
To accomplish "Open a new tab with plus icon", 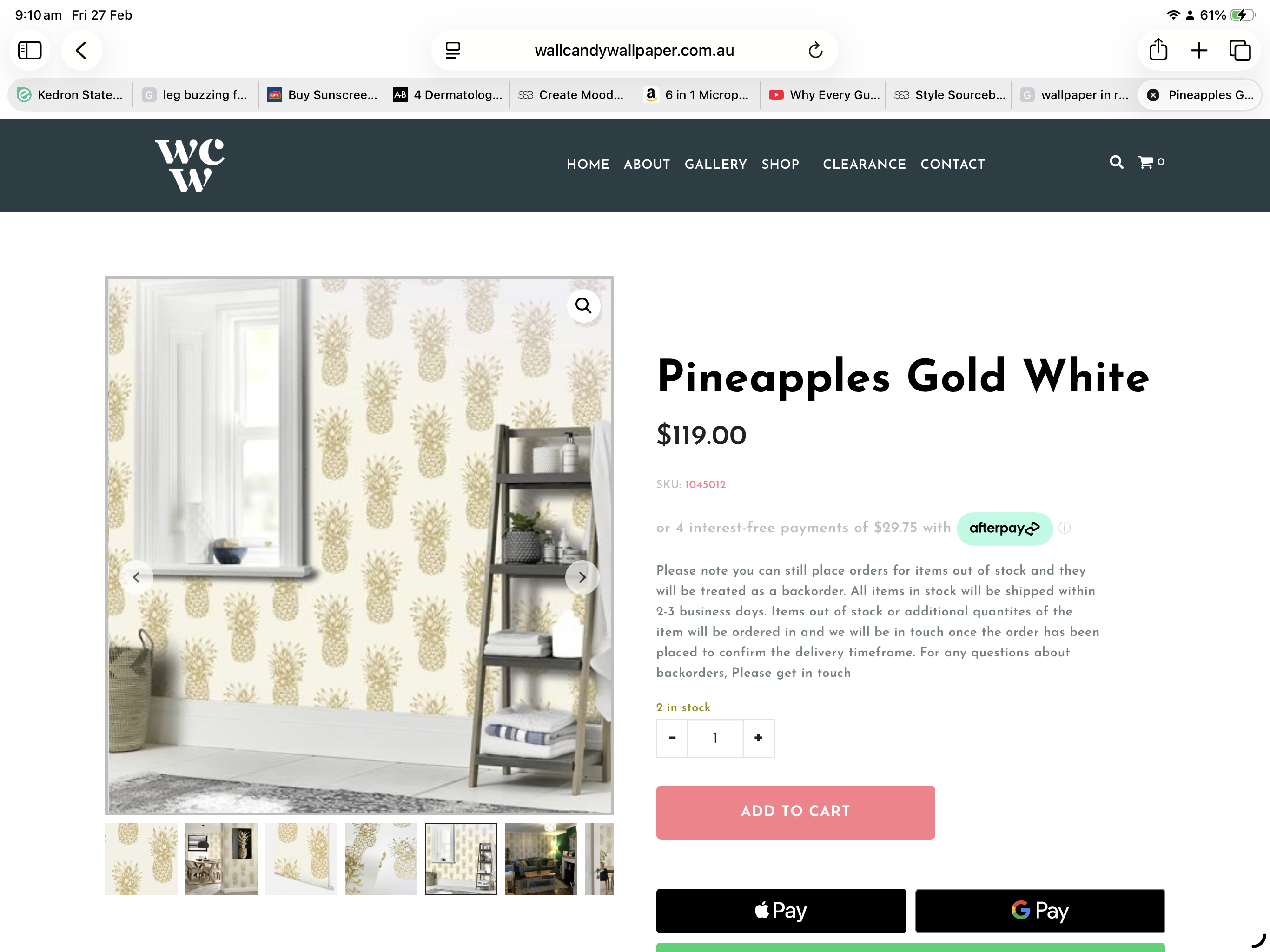I will 1199,51.
